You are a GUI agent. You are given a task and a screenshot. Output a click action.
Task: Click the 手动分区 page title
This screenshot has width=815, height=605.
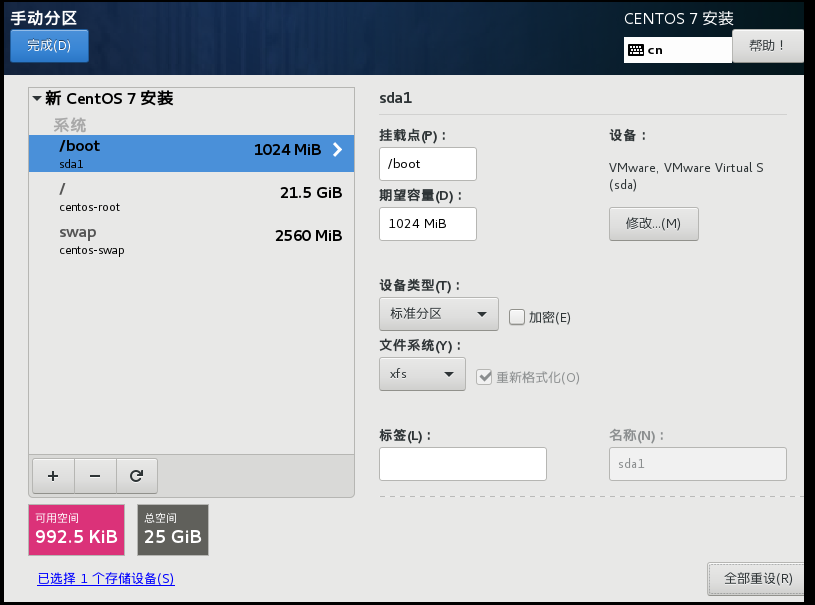click(44, 18)
